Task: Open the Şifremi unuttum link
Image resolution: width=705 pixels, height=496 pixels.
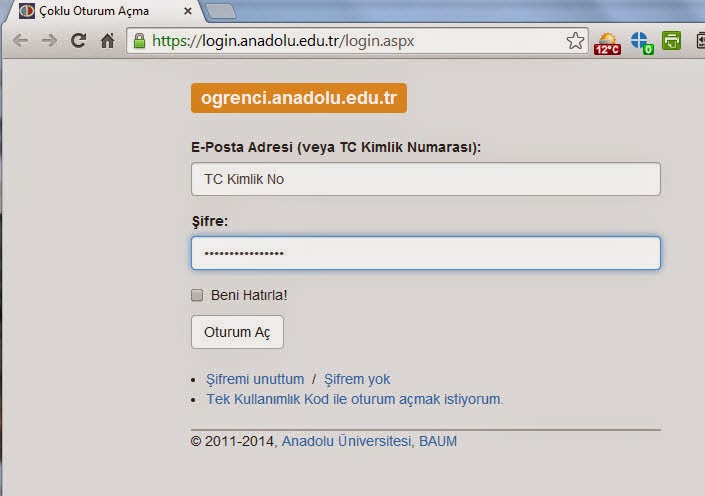Action: tap(255, 379)
